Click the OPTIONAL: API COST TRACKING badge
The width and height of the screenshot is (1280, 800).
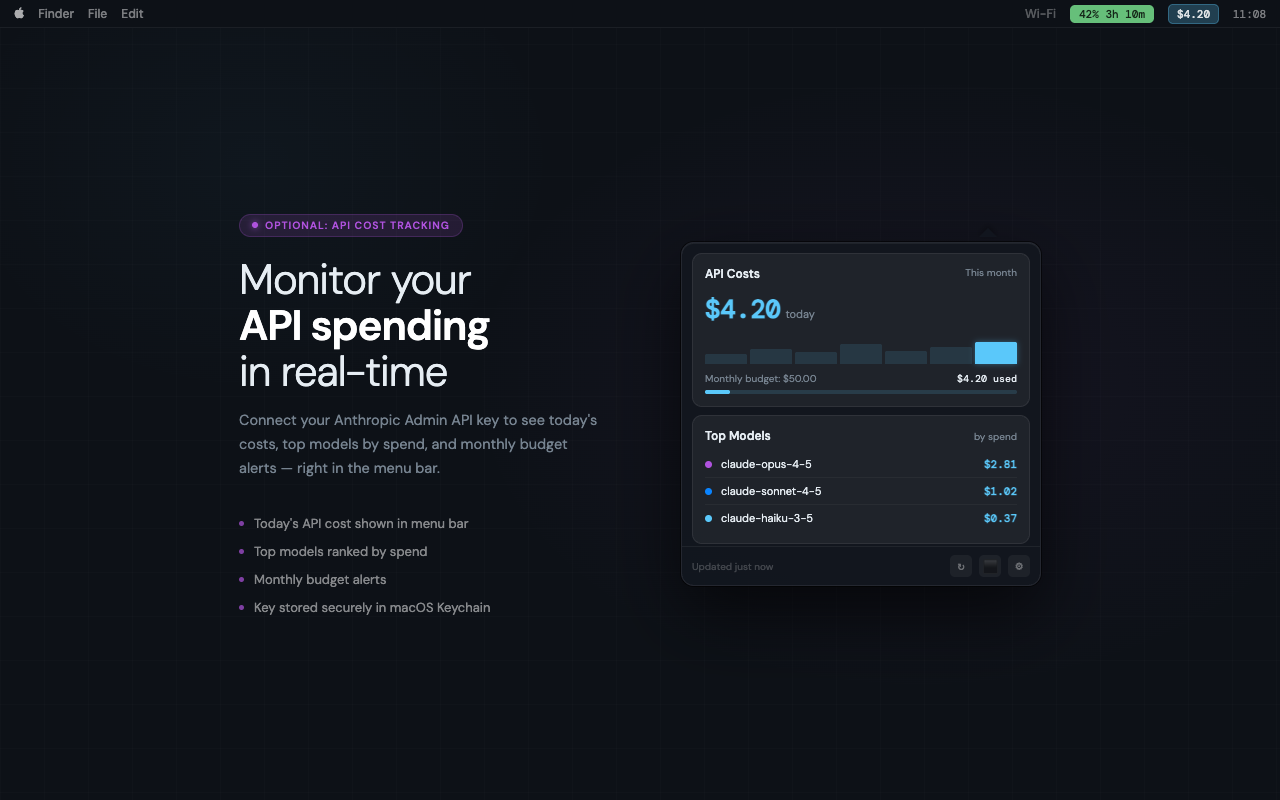(350, 225)
